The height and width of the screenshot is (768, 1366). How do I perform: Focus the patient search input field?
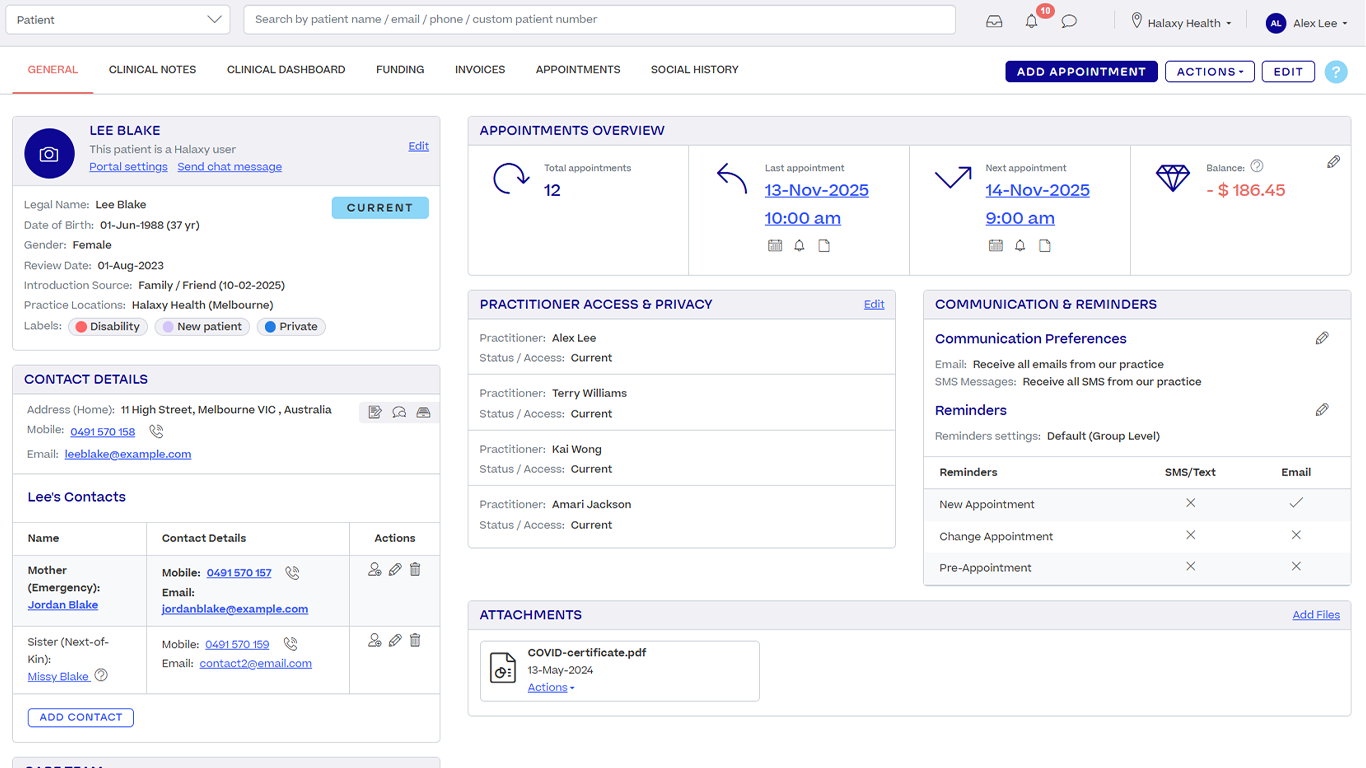599,20
